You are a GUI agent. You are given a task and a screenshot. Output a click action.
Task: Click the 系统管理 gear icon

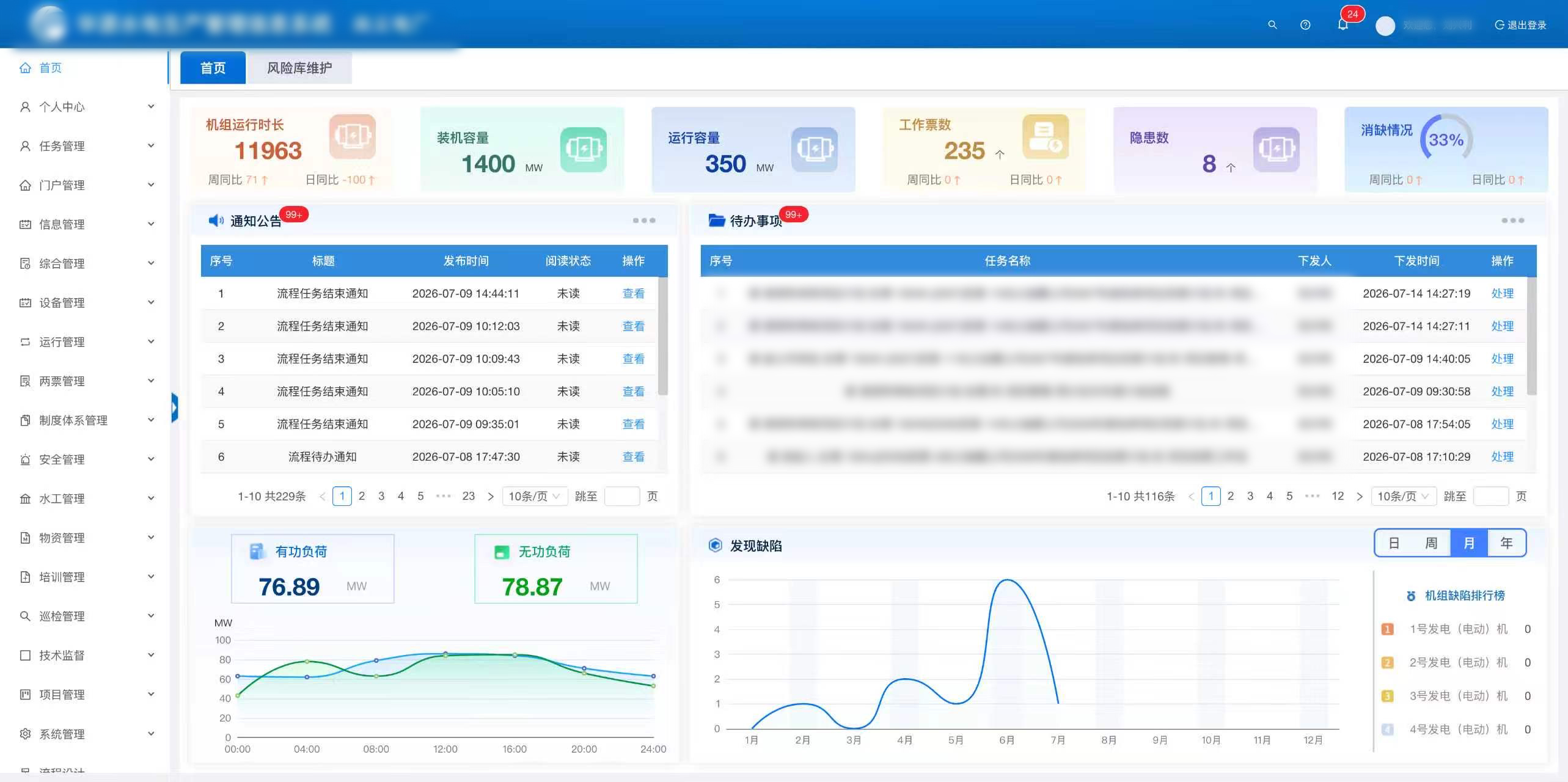point(25,734)
